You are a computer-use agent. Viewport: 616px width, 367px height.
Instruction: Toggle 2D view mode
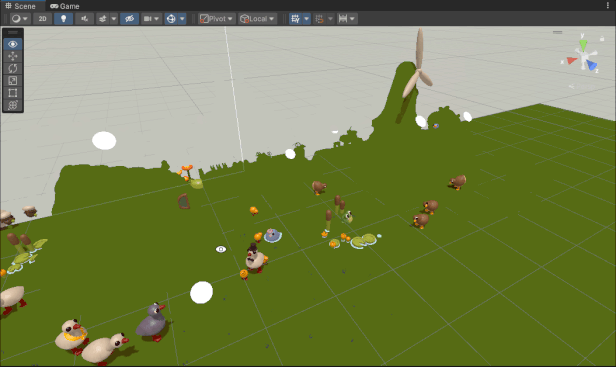[42, 18]
